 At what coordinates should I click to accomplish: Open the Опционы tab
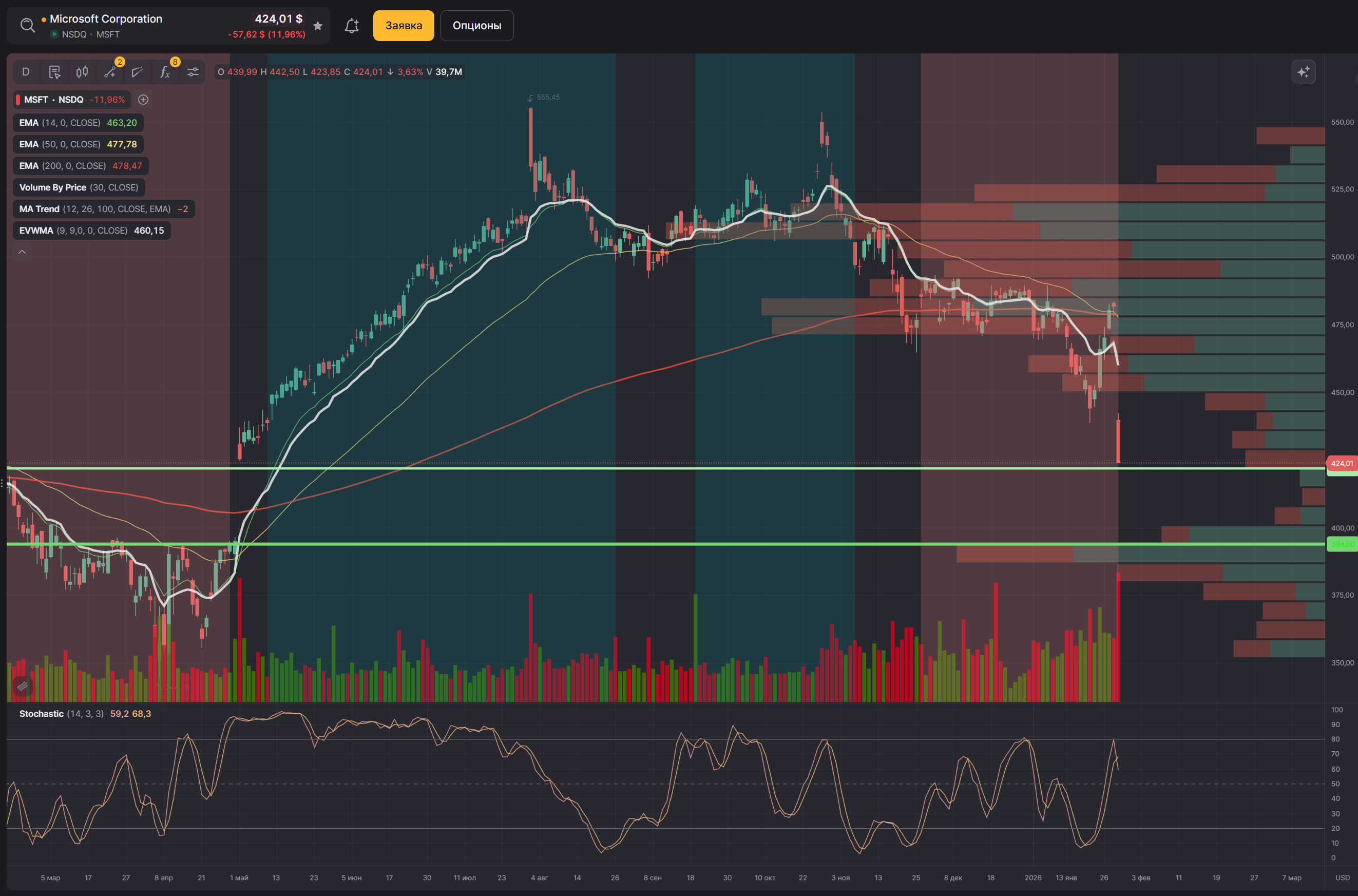477,26
